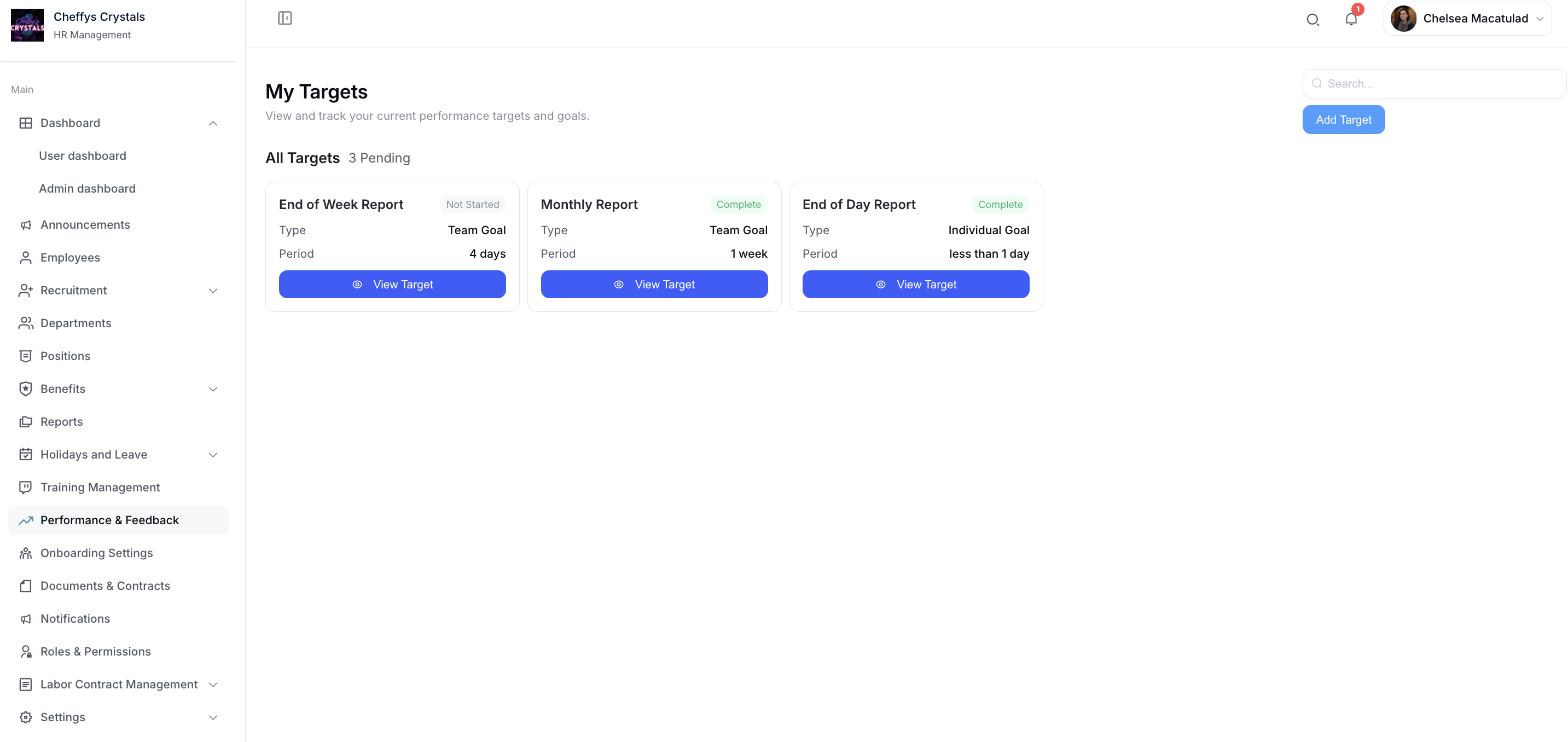Expand the Recruitment submenu
The width and height of the screenshot is (1568, 742).
click(x=213, y=291)
